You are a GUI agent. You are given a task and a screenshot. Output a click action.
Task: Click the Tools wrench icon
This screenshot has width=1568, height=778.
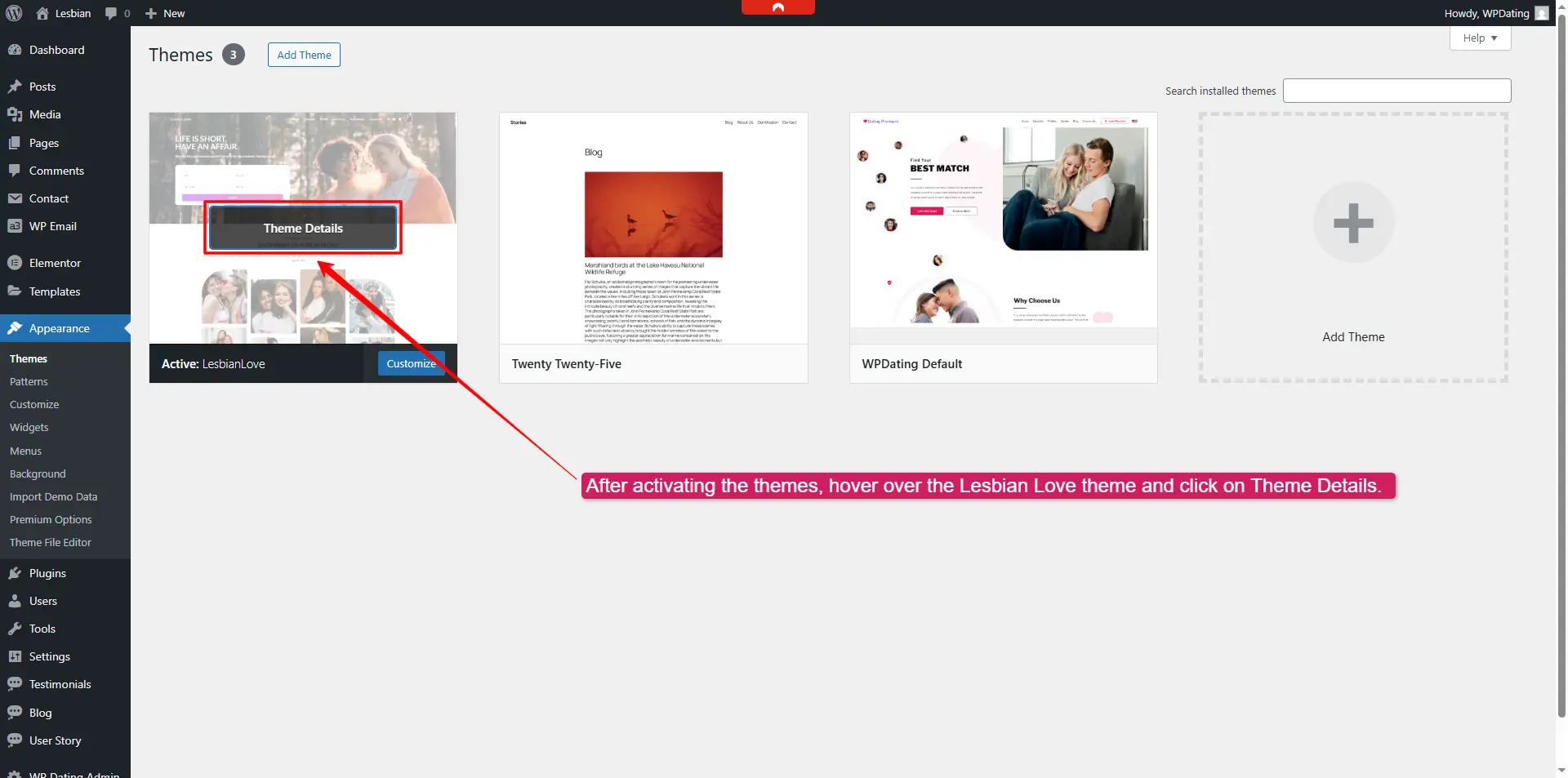(15, 629)
